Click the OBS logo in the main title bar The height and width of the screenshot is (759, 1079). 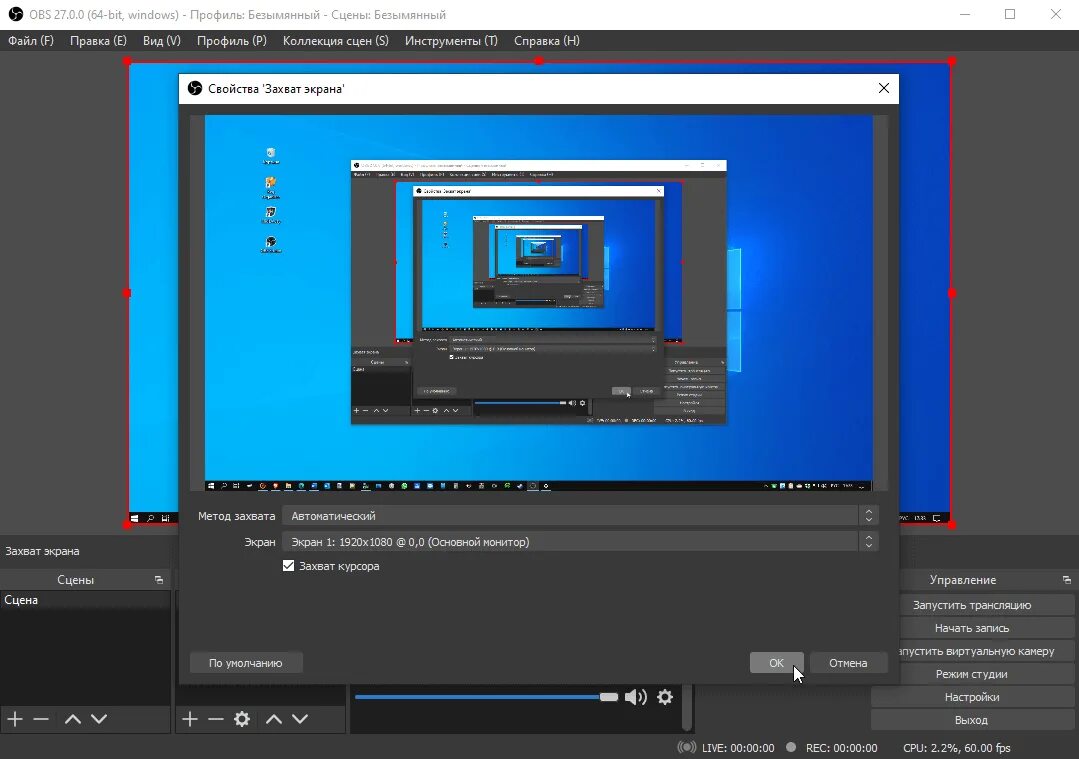point(15,14)
